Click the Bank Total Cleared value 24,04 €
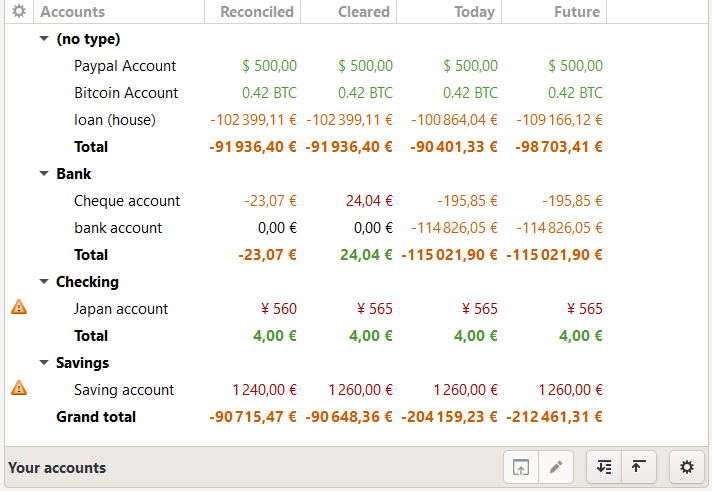 [366, 255]
